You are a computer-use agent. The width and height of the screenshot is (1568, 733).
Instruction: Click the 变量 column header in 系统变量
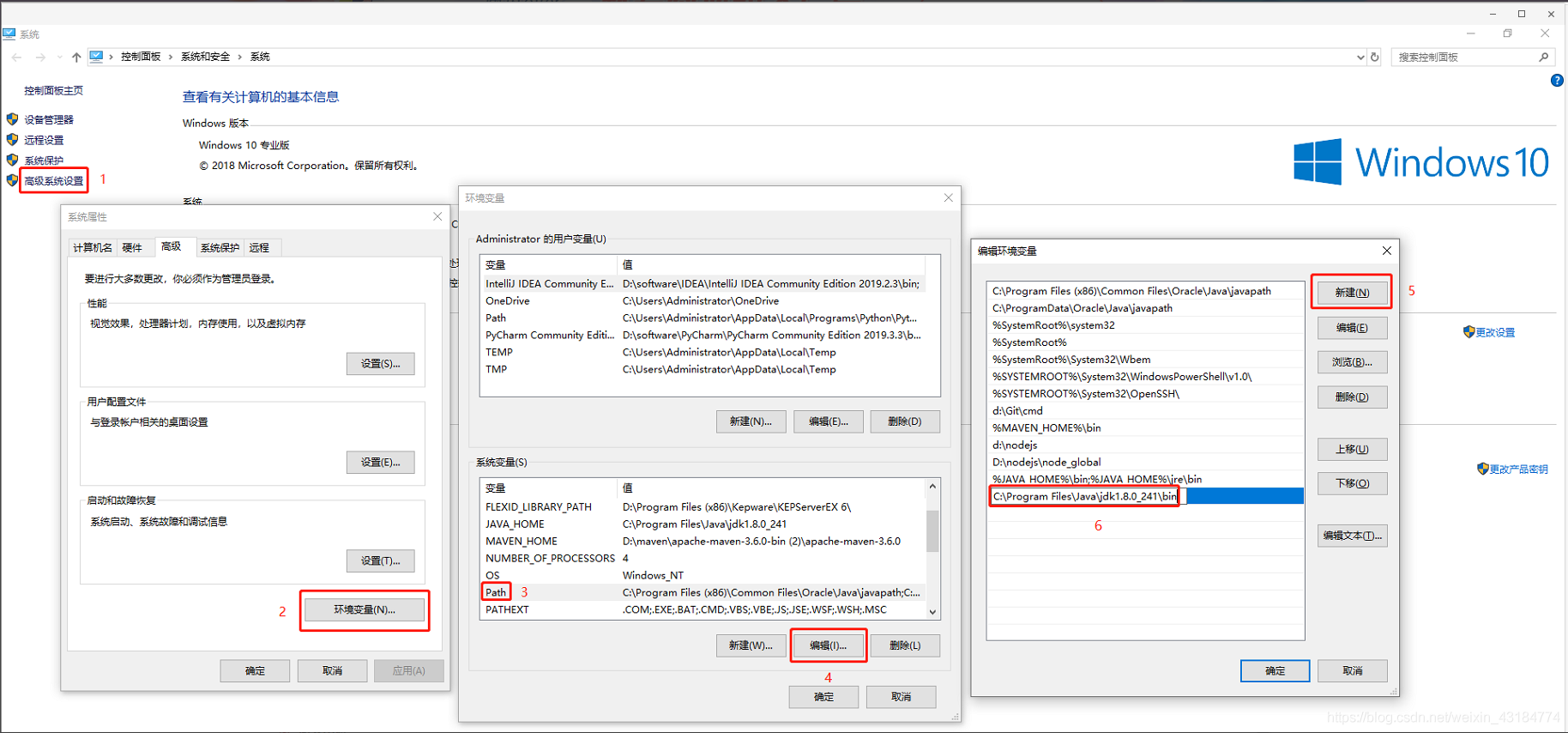(x=548, y=488)
